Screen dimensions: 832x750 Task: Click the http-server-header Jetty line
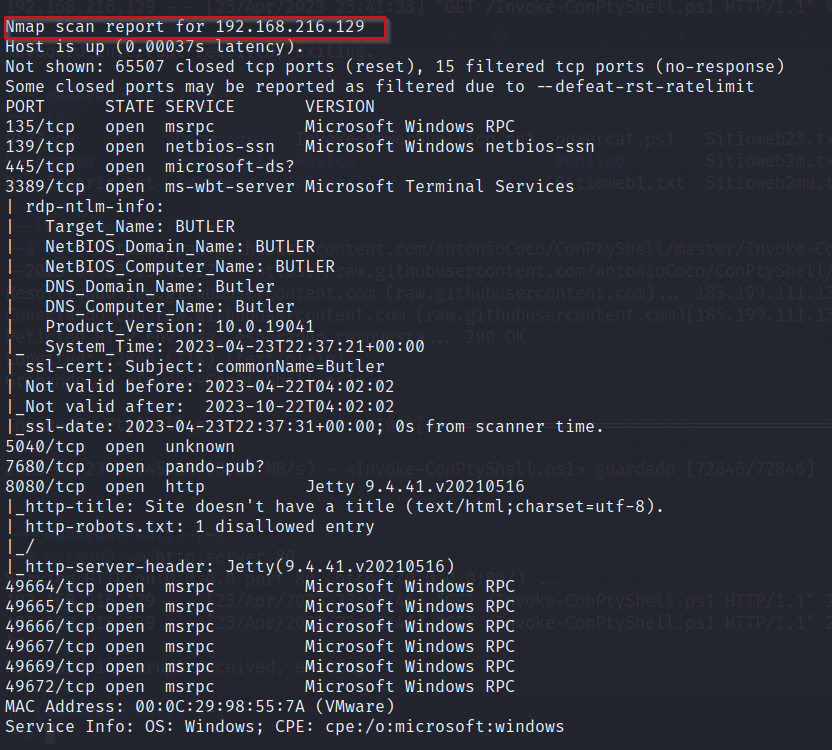click(240, 566)
